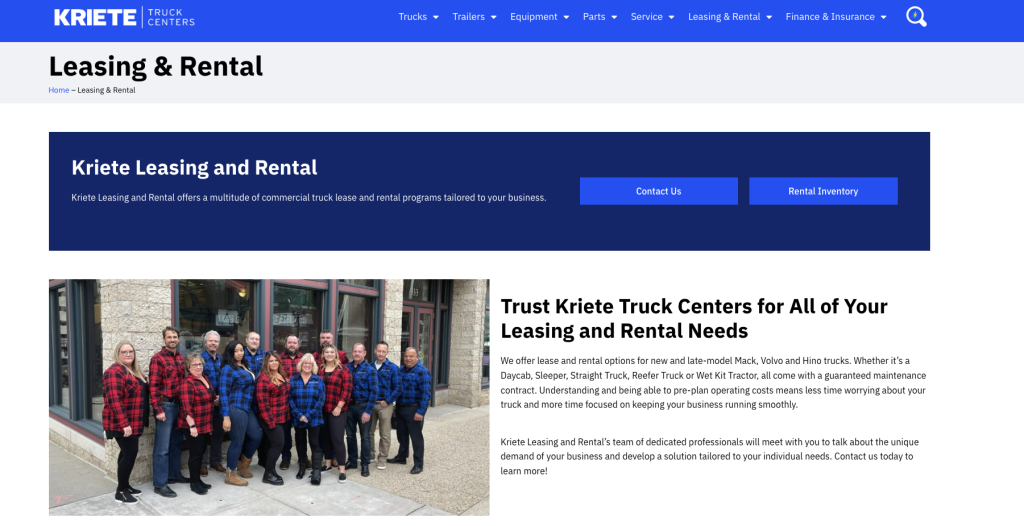
Task: Open the Trucks menu item
Action: (x=412, y=17)
